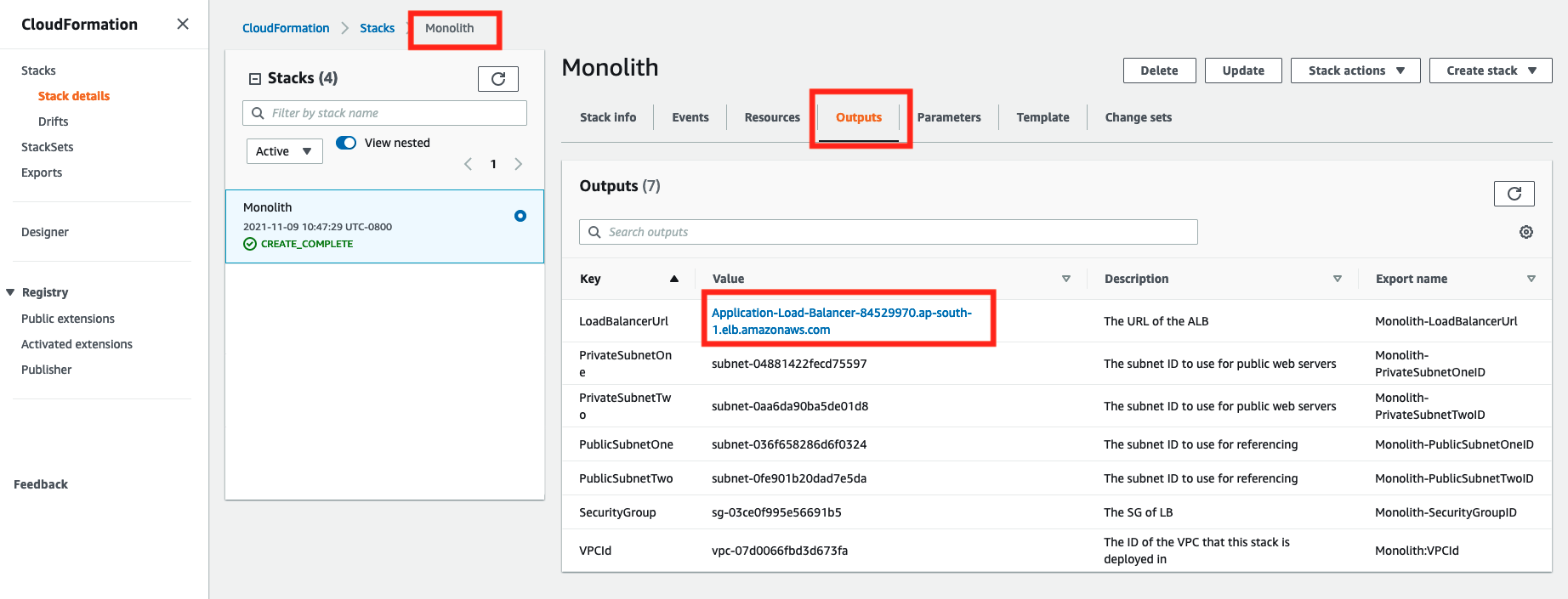Close the CloudFormation sidebar

pos(183,24)
